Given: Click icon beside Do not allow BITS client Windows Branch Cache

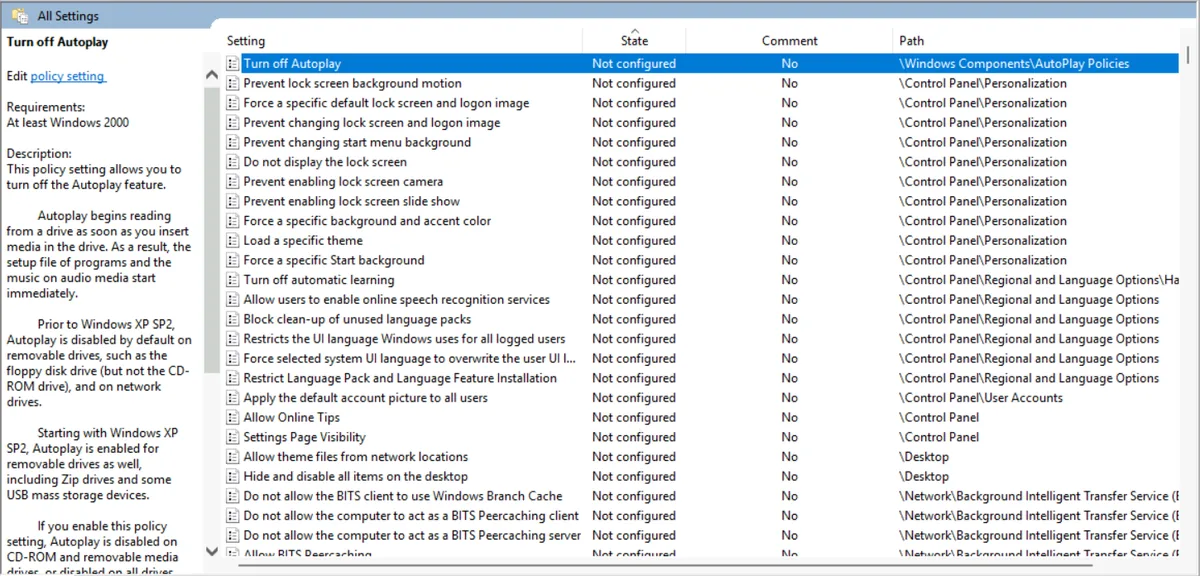Looking at the screenshot, I should click(x=232, y=496).
